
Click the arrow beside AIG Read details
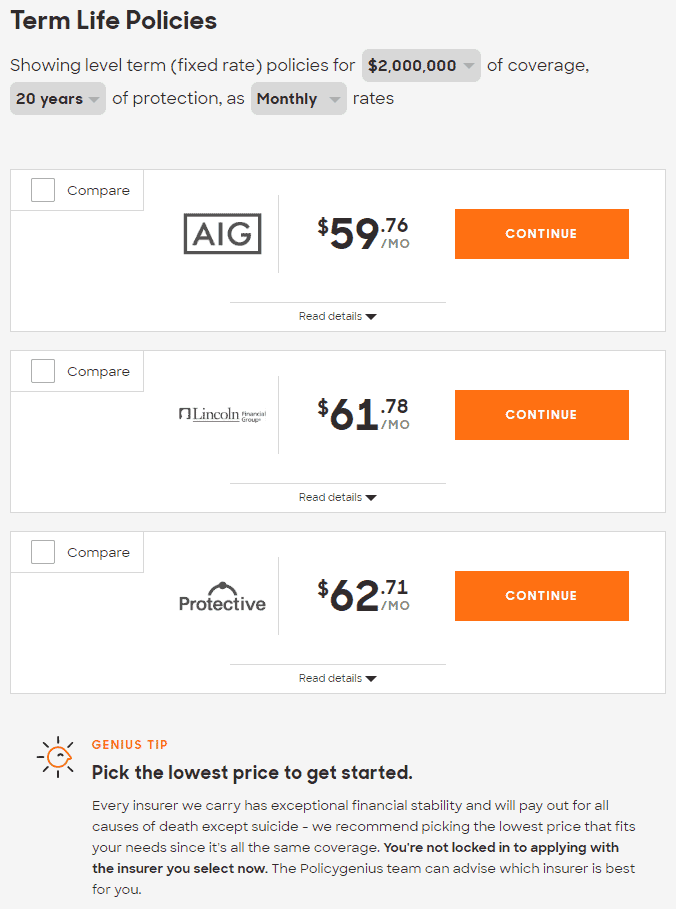click(x=371, y=317)
